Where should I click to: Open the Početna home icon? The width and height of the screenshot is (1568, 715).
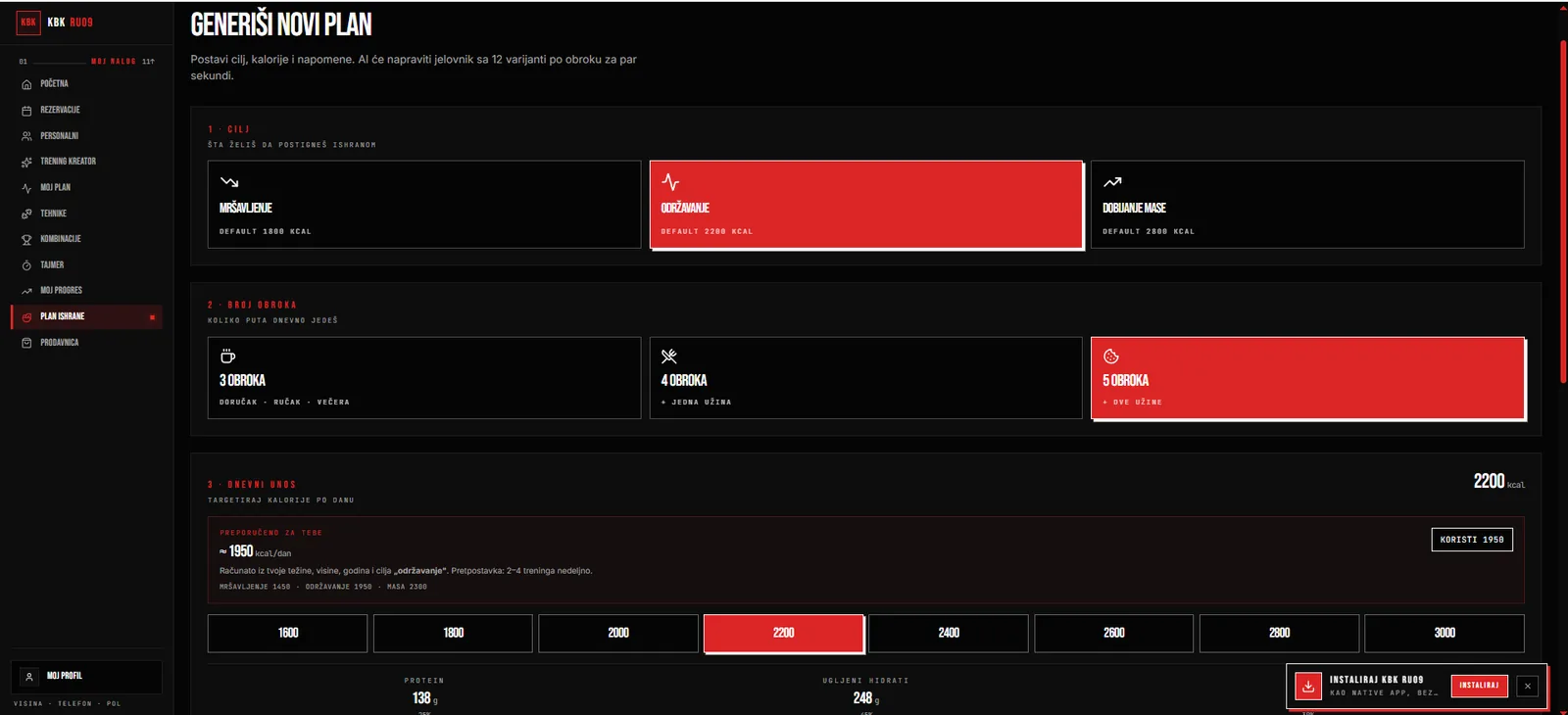(x=26, y=84)
